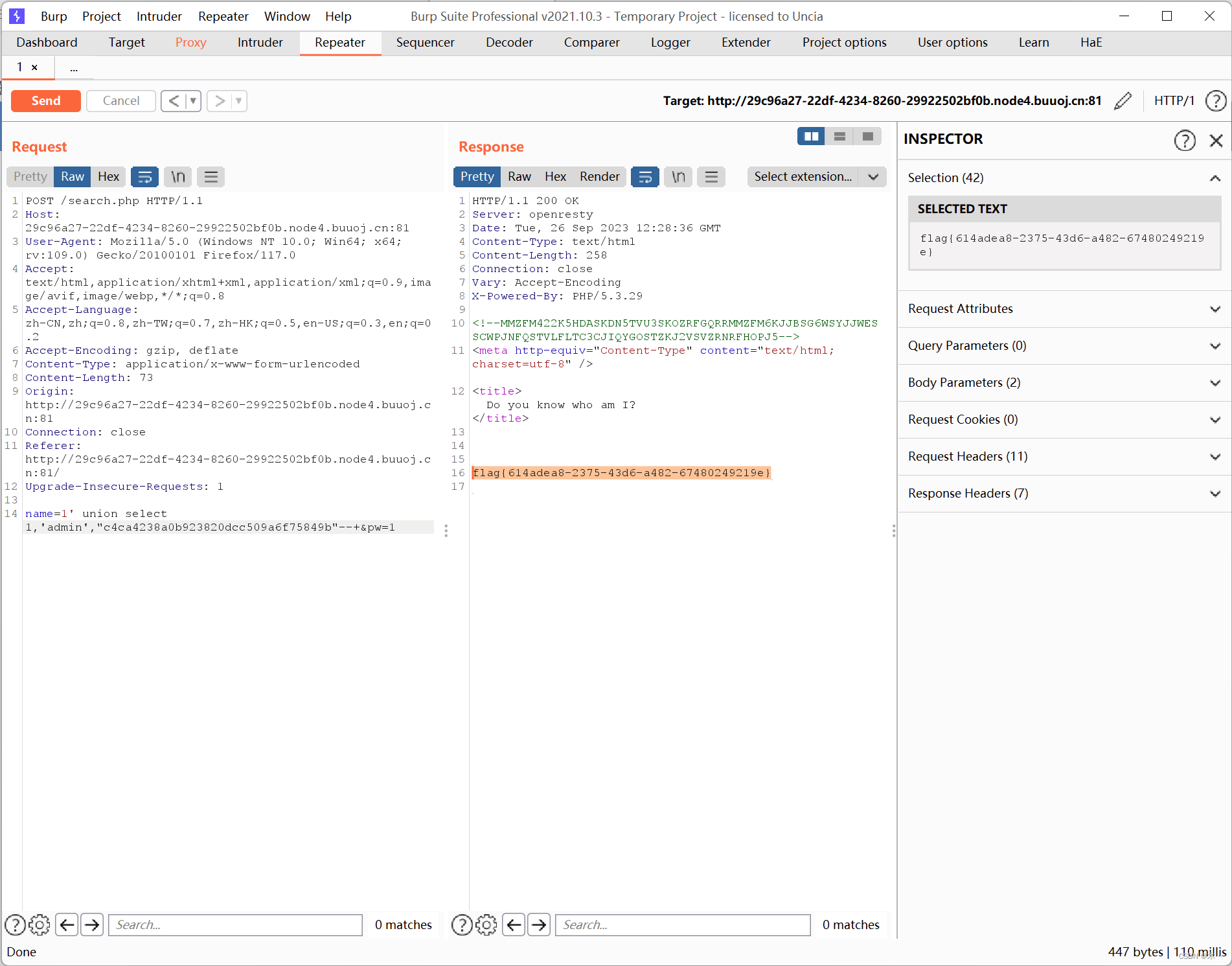Open response search help icon
The height and width of the screenshot is (966, 1232).
[x=462, y=925]
